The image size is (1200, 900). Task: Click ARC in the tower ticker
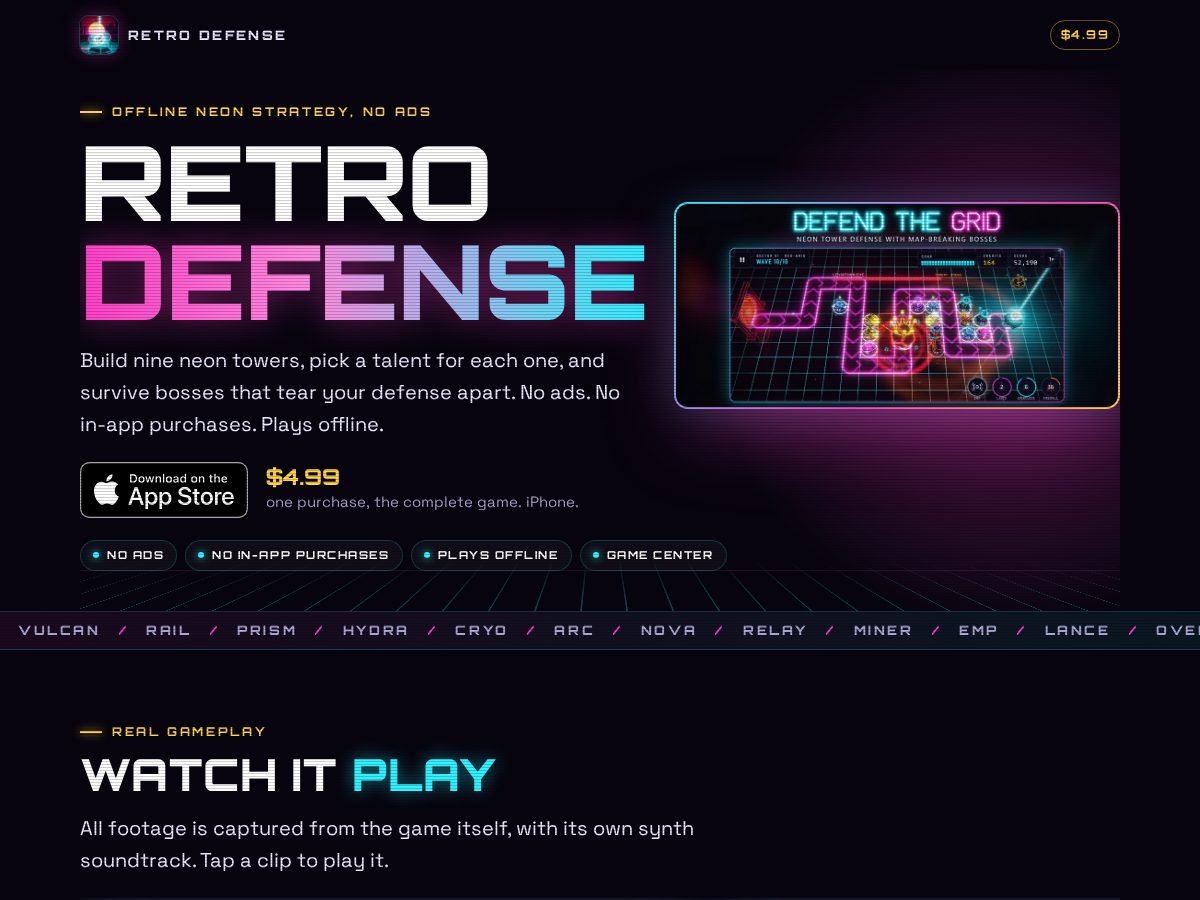tap(574, 630)
